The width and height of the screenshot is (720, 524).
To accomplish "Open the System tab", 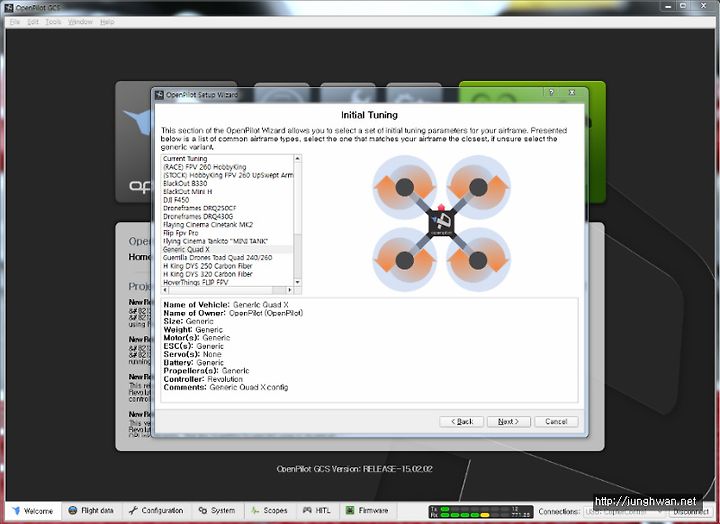I will coord(217,511).
